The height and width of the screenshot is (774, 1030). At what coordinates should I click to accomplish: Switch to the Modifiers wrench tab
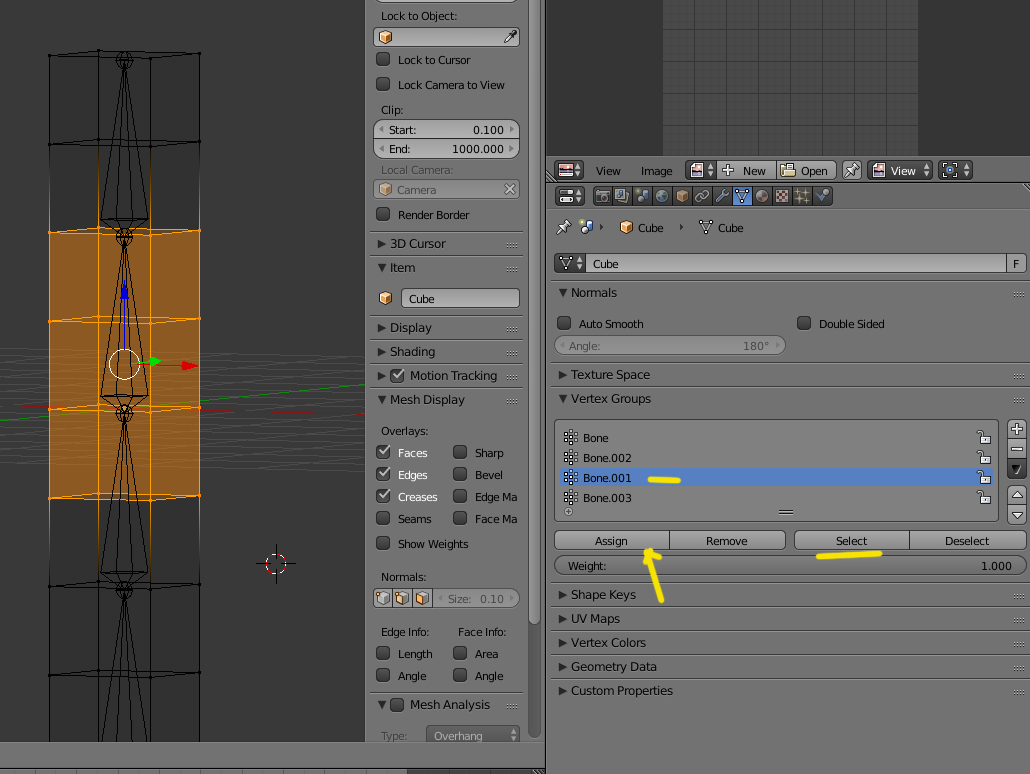click(722, 196)
